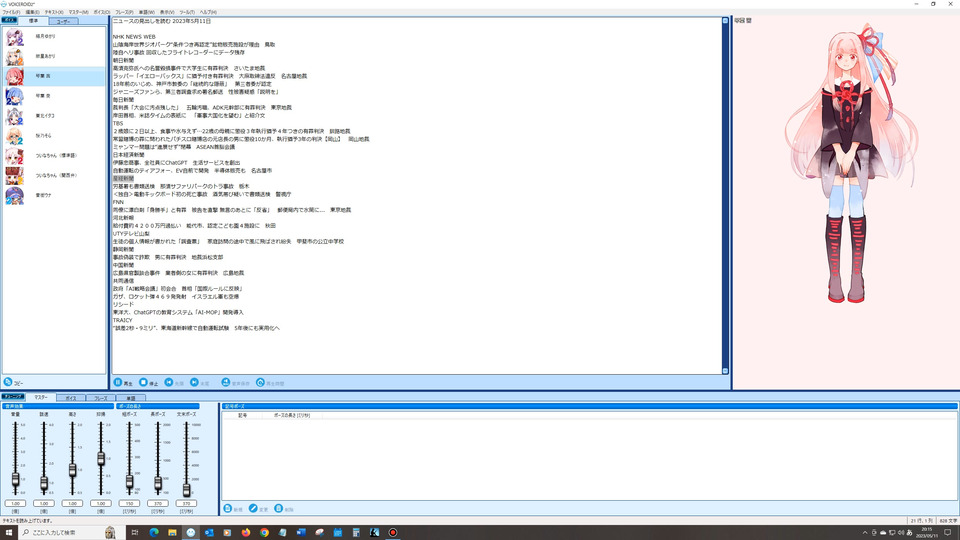Click the red recording icon on taskbar
This screenshot has height=540, width=960.
point(393,533)
